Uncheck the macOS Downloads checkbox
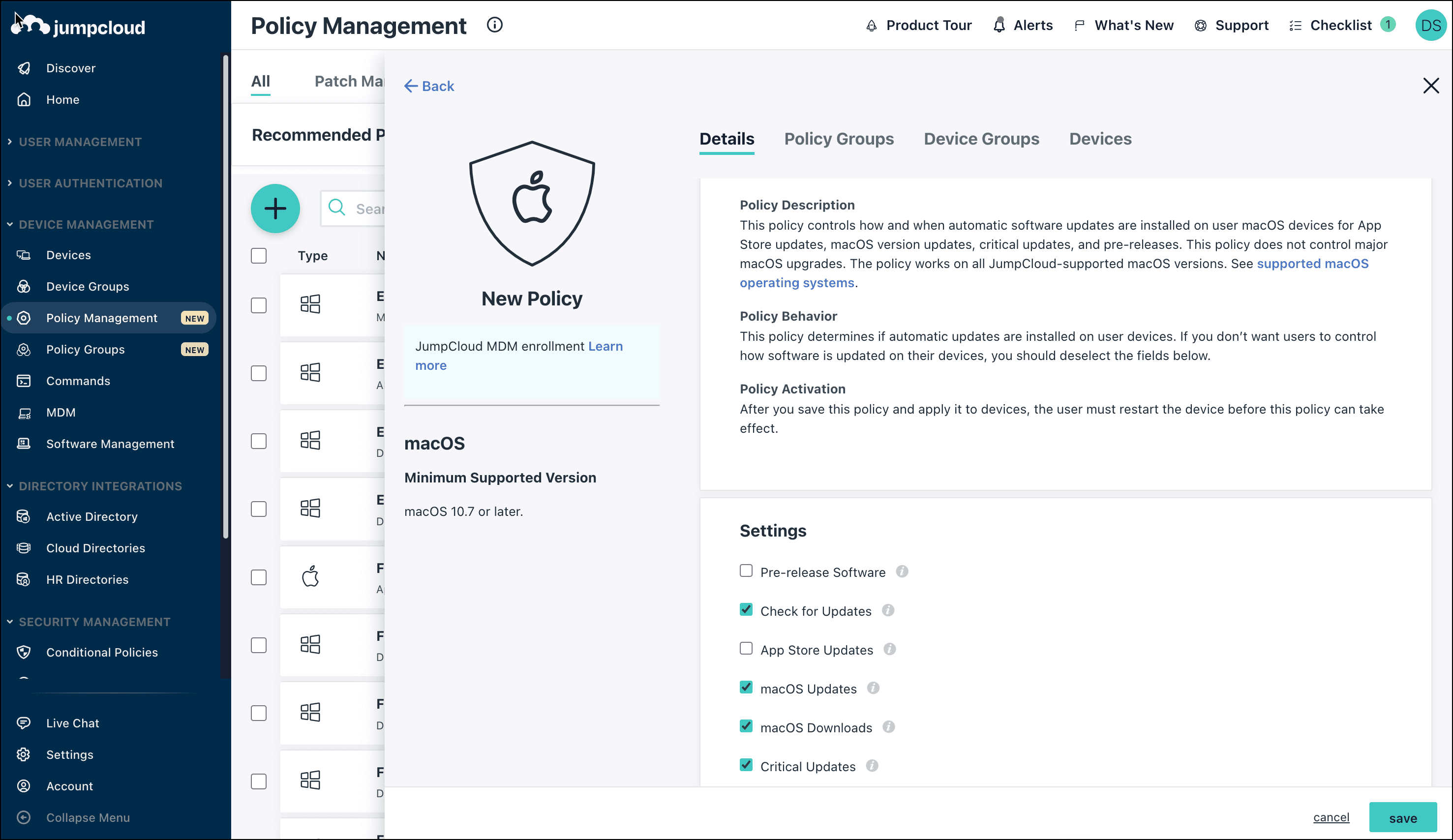1453x840 pixels. [x=746, y=726]
